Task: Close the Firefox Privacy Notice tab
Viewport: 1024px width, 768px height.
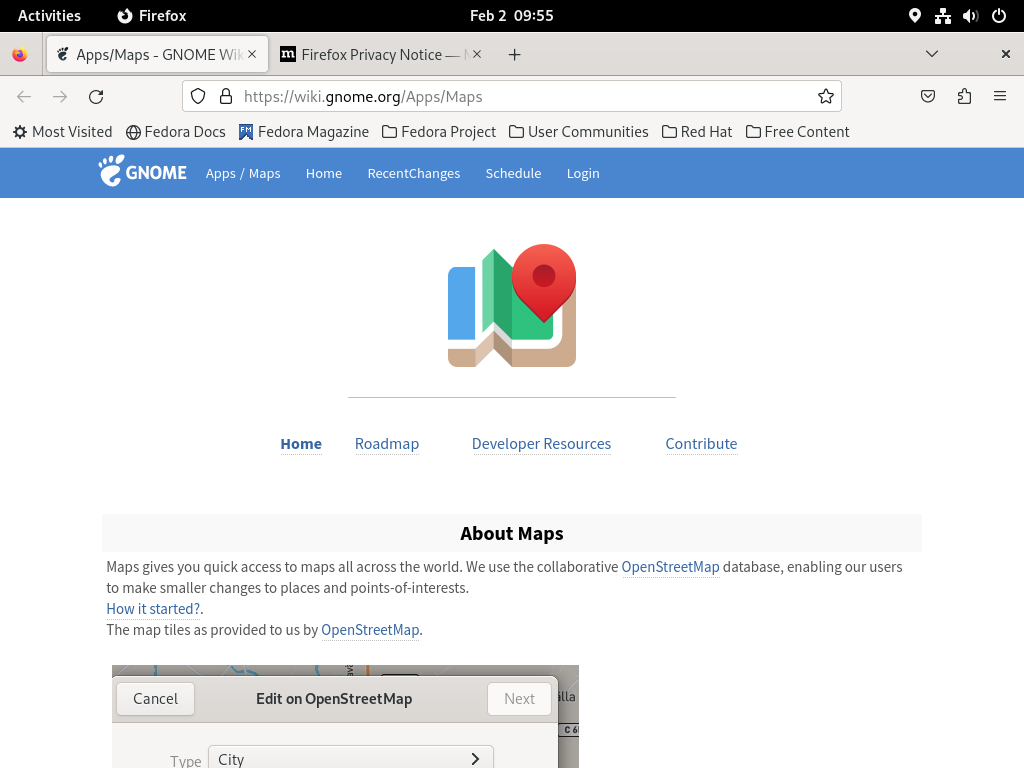Action: pyautogui.click(x=477, y=54)
